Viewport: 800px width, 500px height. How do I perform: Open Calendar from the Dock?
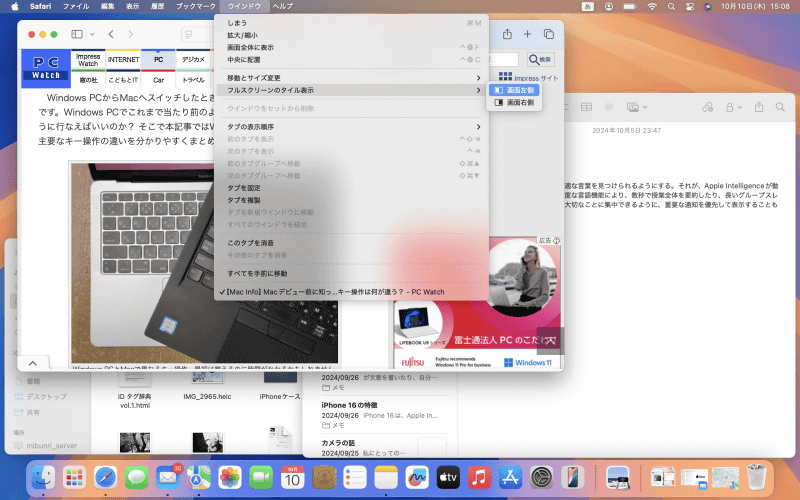pyautogui.click(x=292, y=478)
